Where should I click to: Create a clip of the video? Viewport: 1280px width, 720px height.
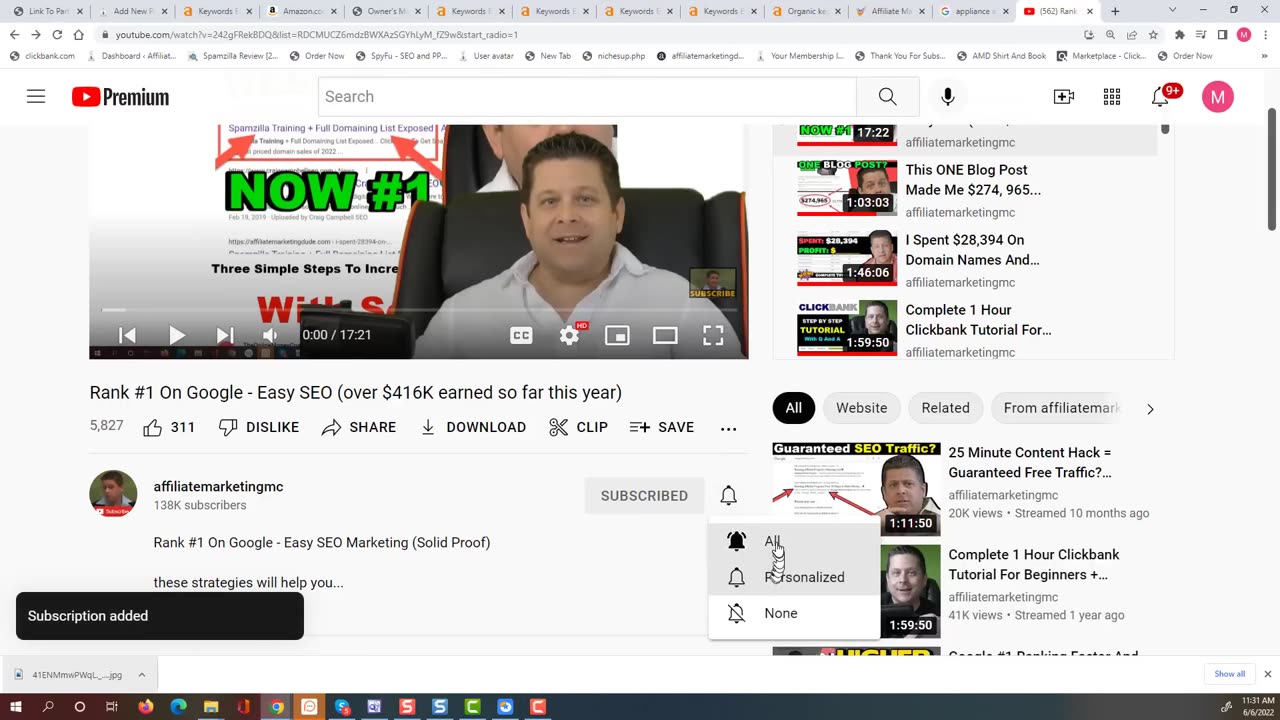pos(578,427)
